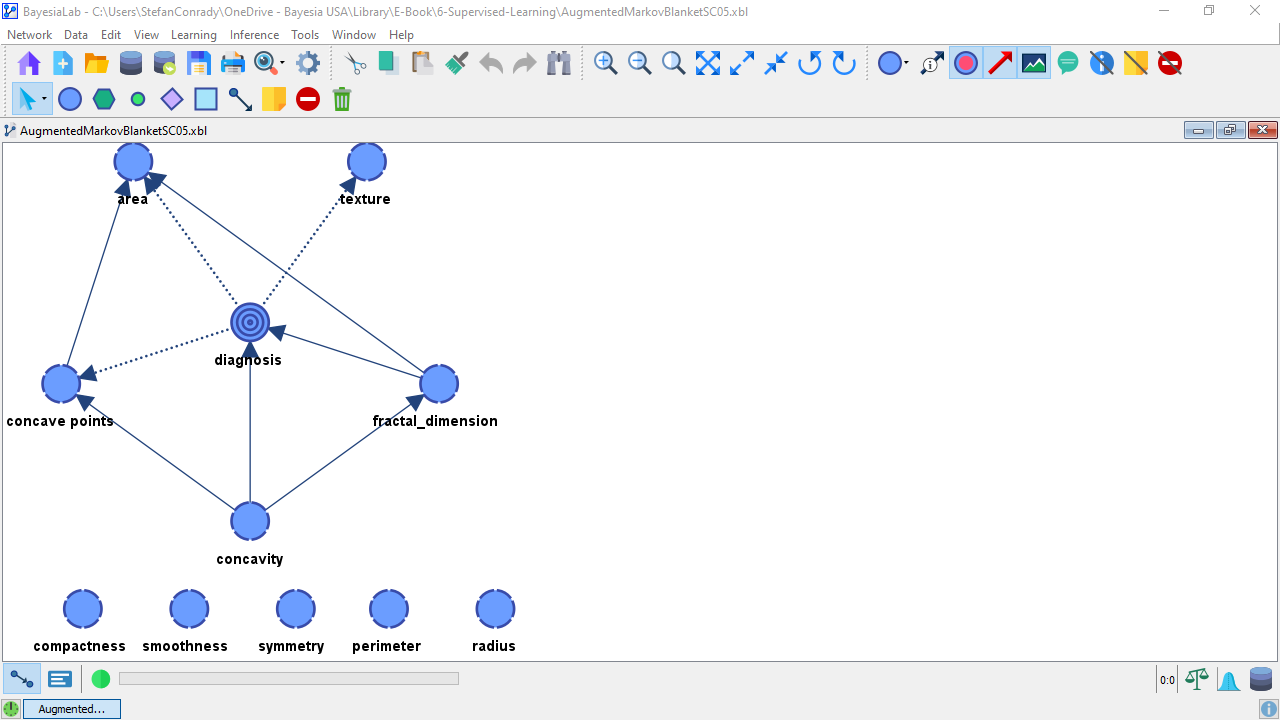Shrink the graph with diagonal inward arrows
The image size is (1280, 720).
[776, 64]
